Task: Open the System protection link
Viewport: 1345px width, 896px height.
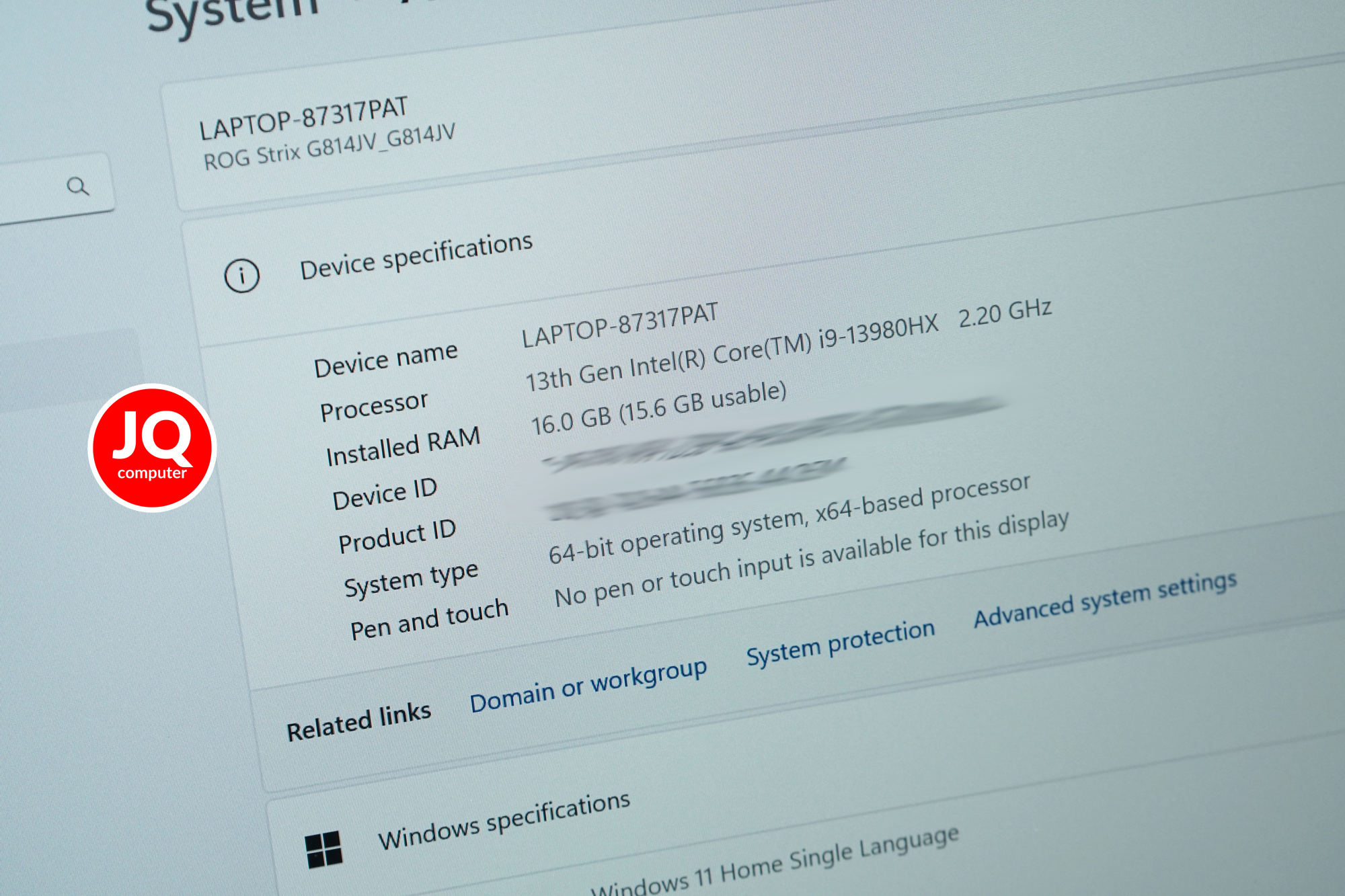Action: coord(841,643)
